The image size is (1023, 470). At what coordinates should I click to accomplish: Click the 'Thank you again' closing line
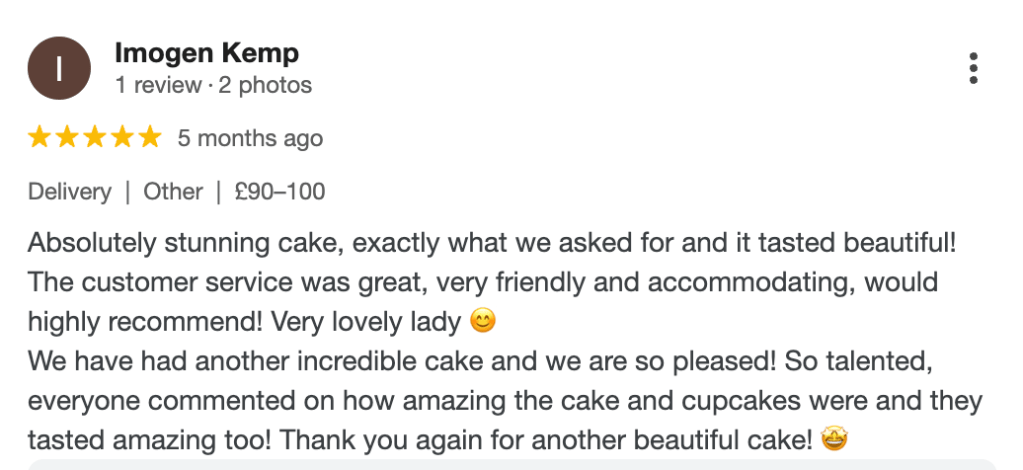point(418,440)
